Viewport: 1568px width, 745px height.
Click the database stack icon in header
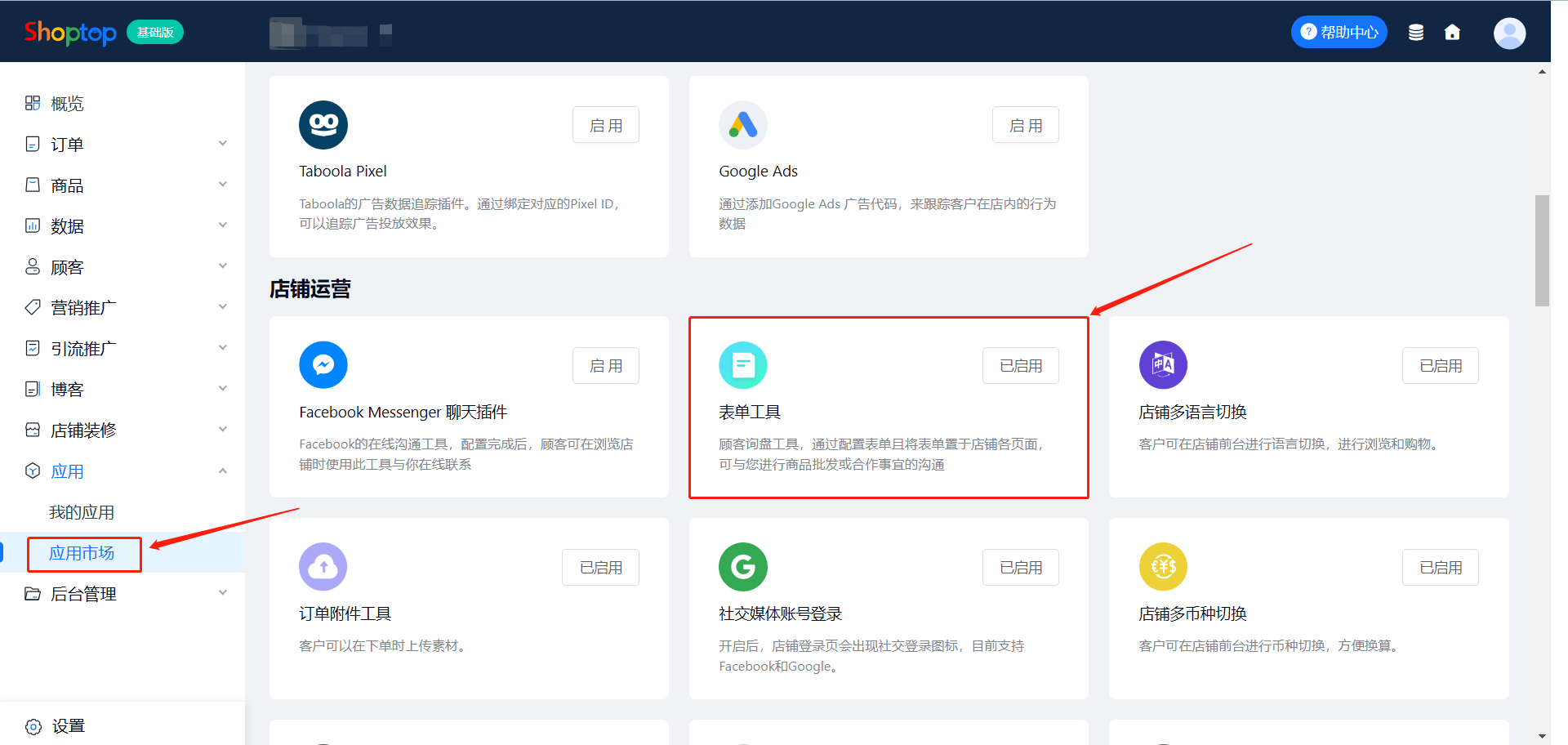(1416, 32)
